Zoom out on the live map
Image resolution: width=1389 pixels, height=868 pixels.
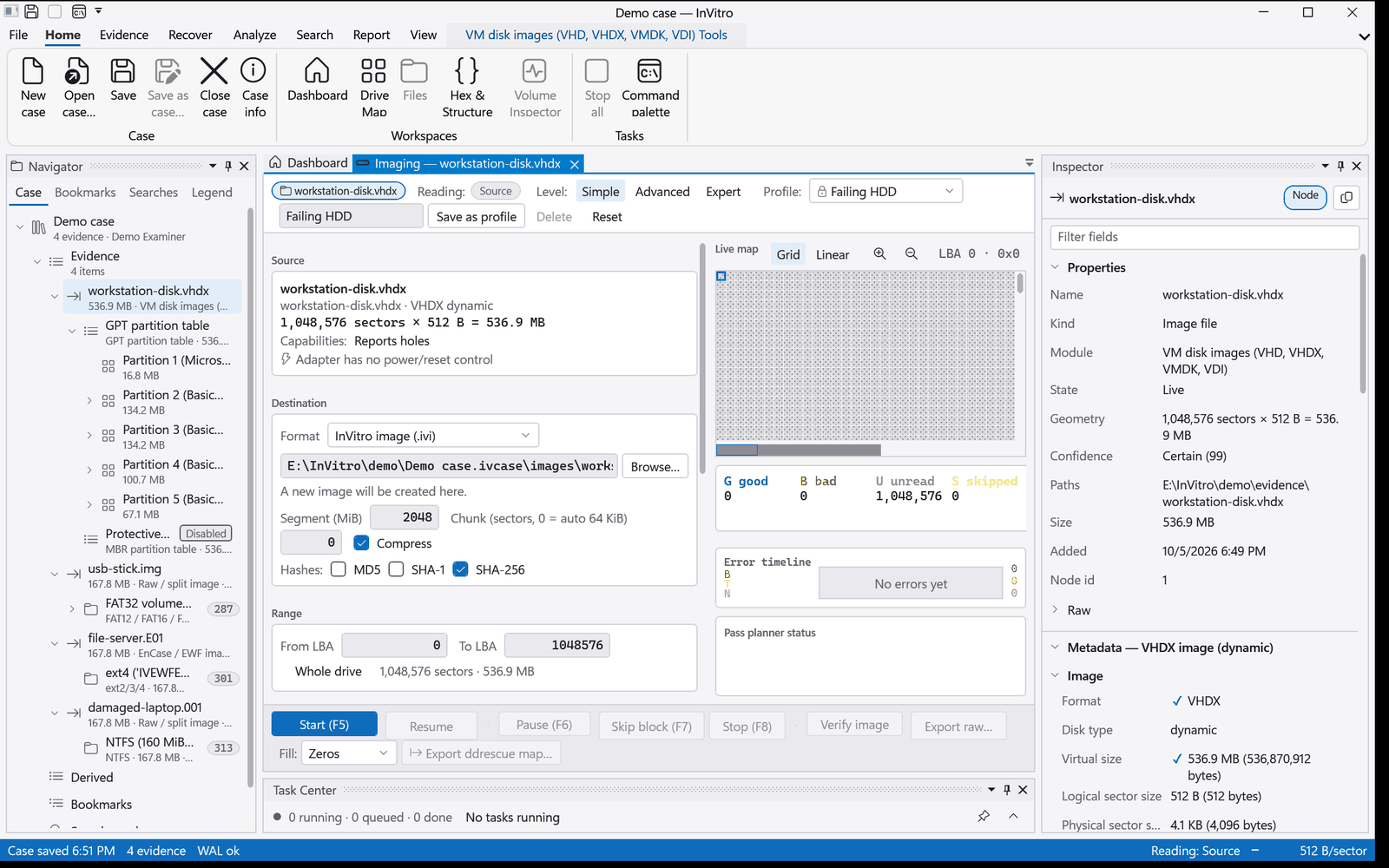coord(911,253)
